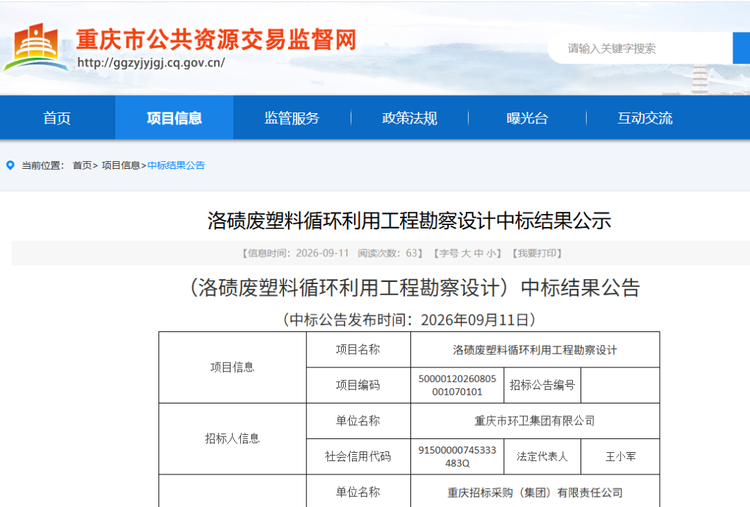Image resolution: width=750 pixels, height=507 pixels.
Task: Click the site title 重庆市公共资源交易监督网
Action: [216, 40]
